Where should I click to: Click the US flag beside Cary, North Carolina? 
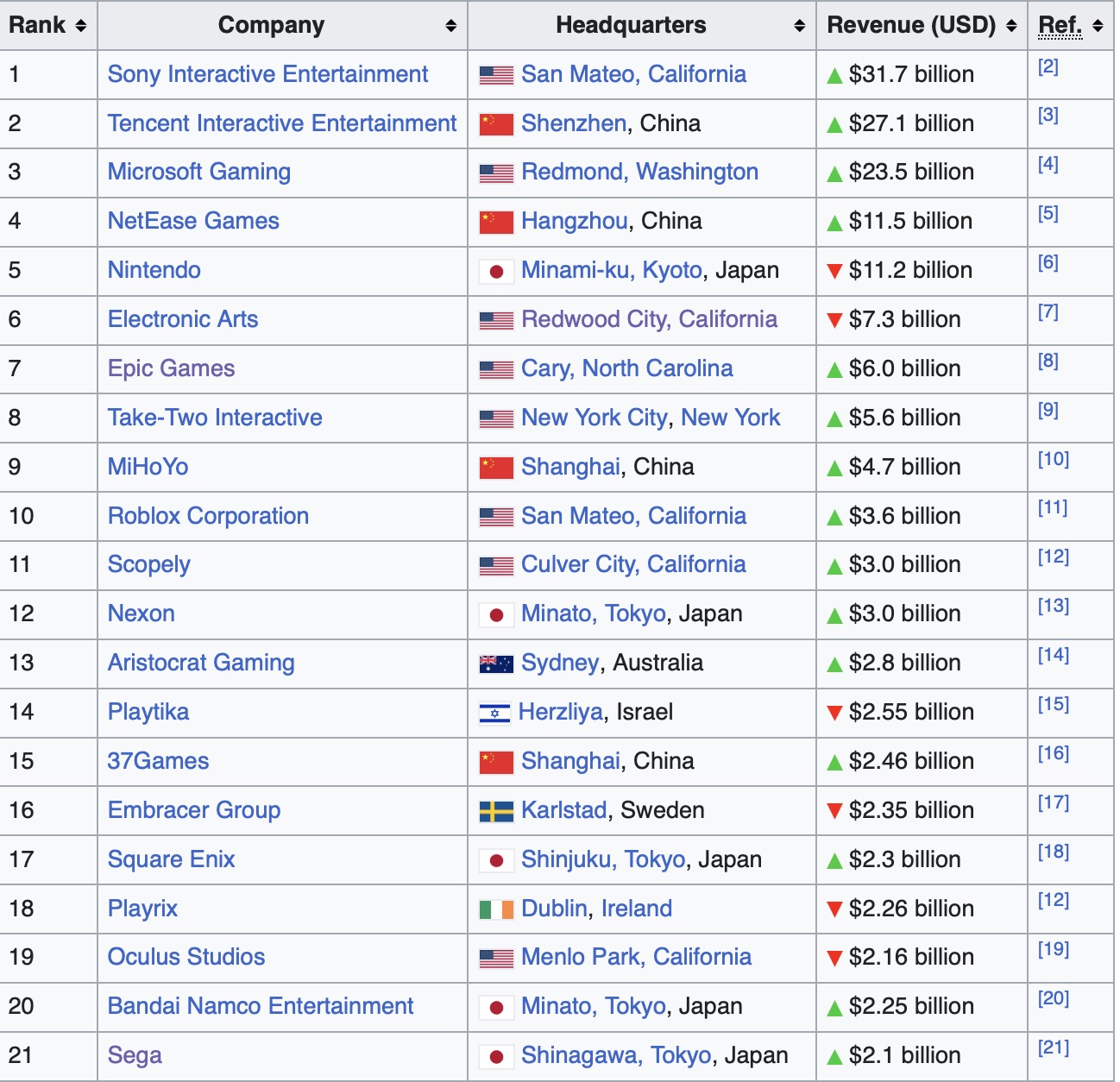tap(496, 369)
